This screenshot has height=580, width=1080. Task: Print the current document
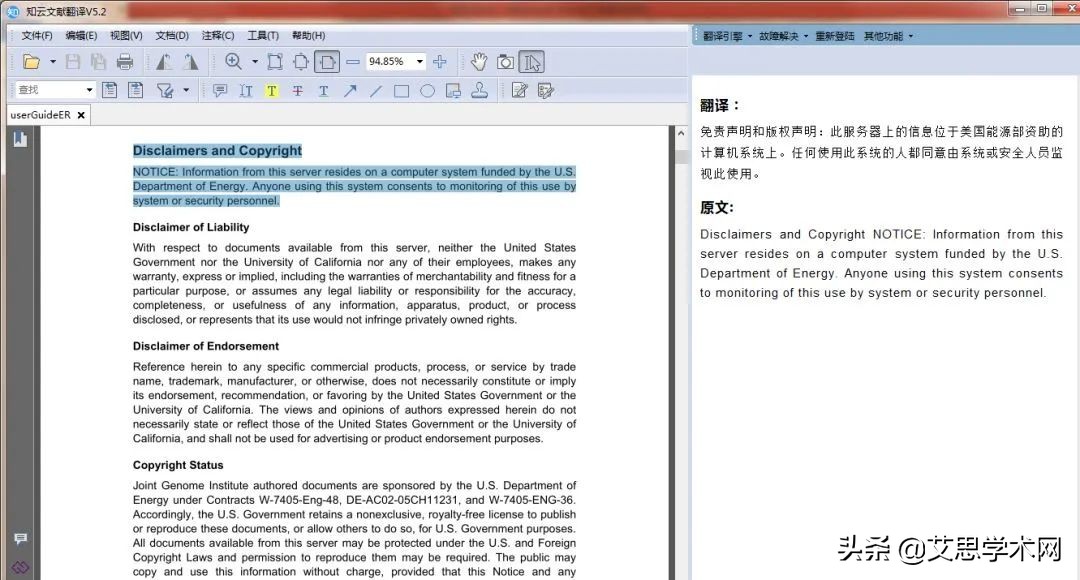[x=125, y=61]
